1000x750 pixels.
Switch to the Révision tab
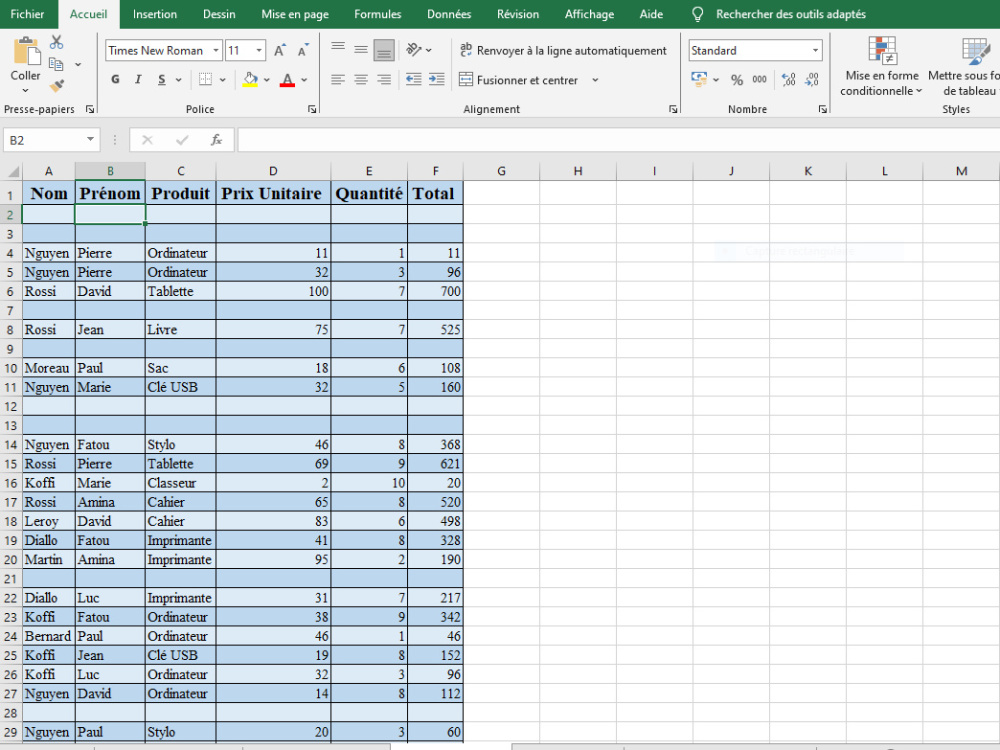[x=518, y=14]
